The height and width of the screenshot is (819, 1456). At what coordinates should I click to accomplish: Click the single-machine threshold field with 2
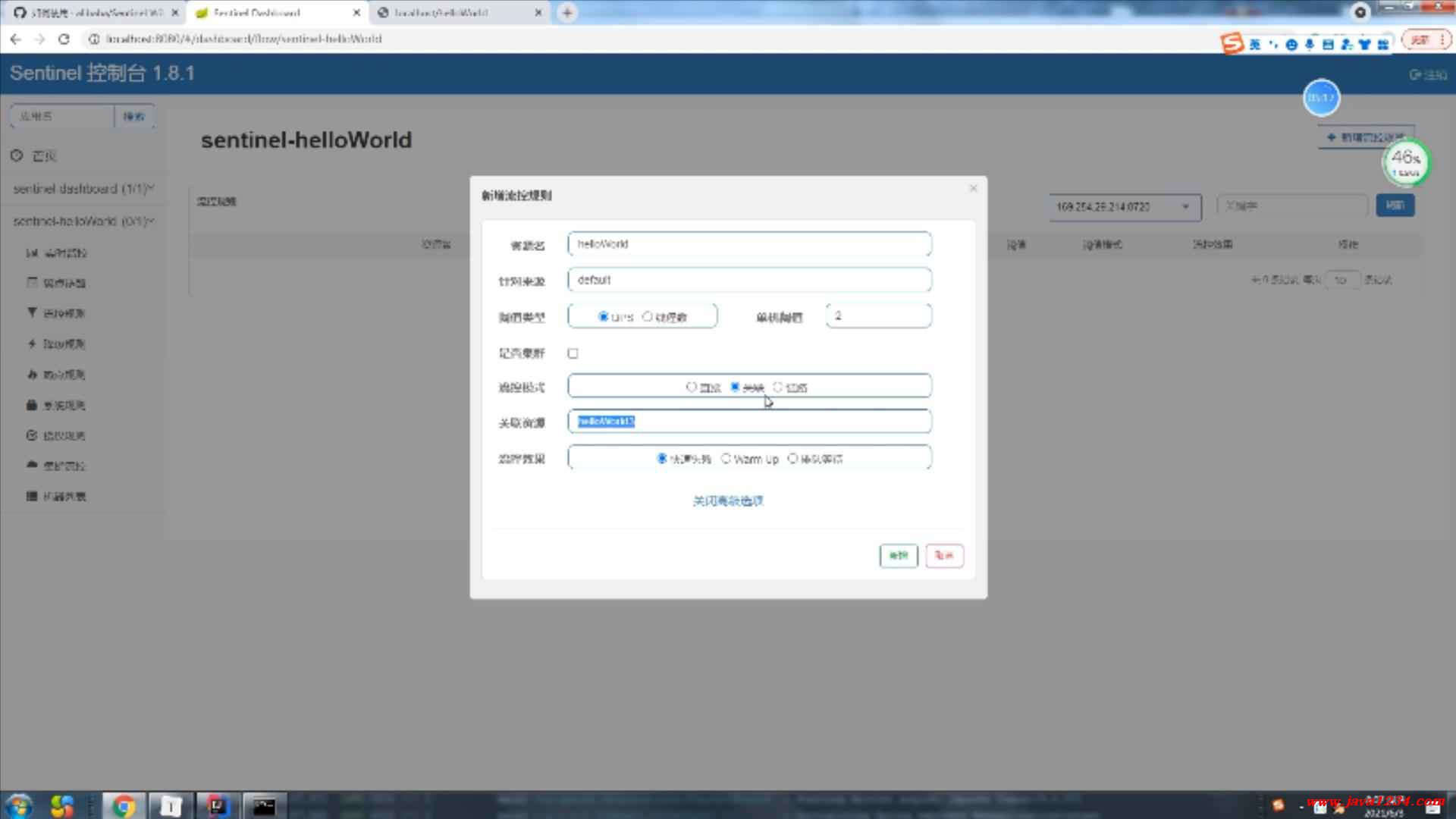pos(879,315)
